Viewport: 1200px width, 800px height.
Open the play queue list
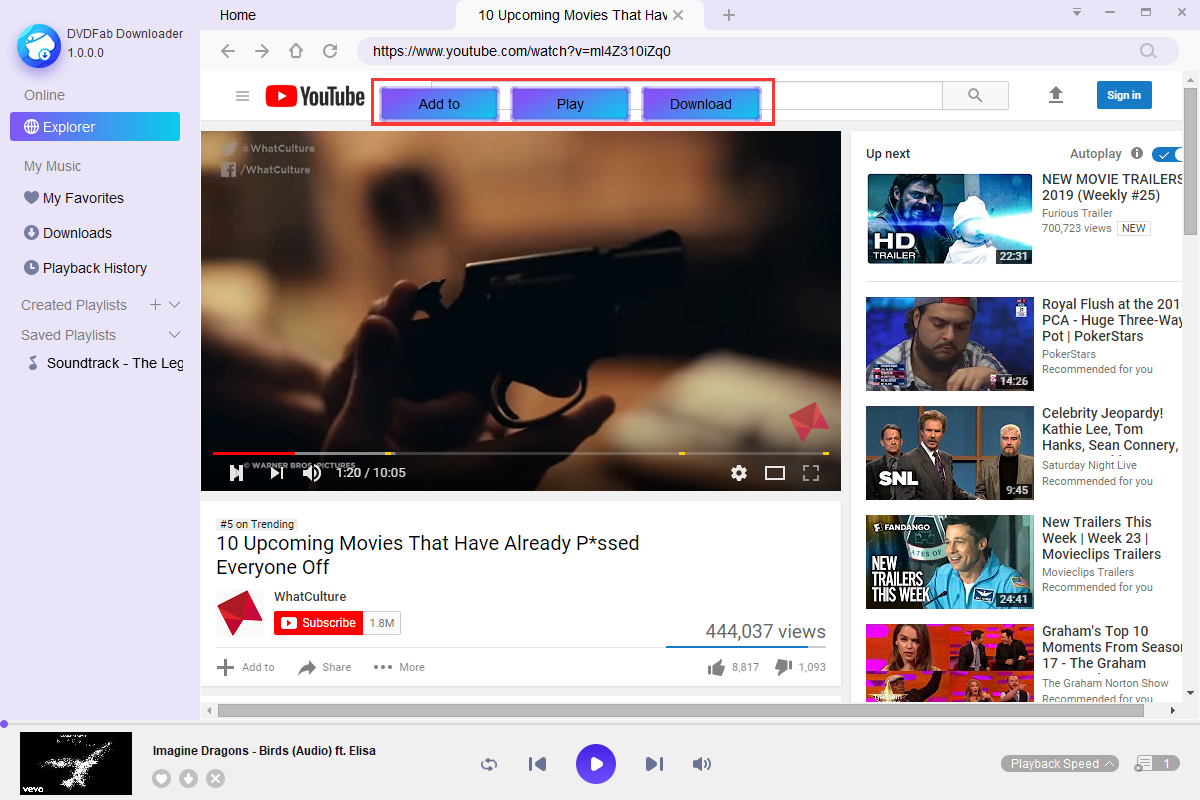click(x=1157, y=764)
